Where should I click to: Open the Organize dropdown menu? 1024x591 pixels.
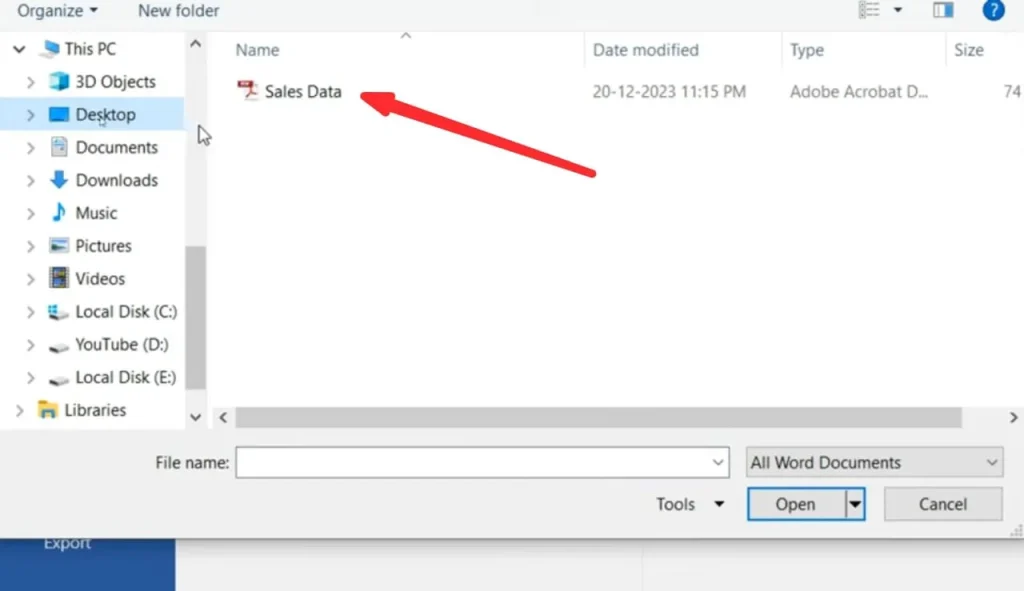[x=57, y=10]
